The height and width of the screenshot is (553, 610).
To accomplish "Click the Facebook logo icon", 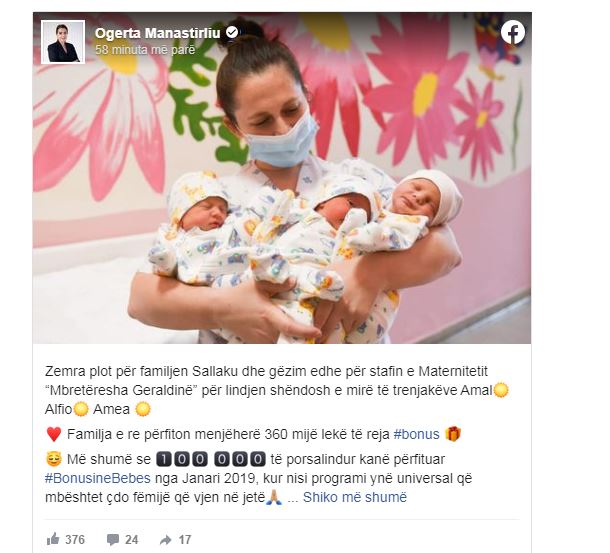I will click(512, 32).
